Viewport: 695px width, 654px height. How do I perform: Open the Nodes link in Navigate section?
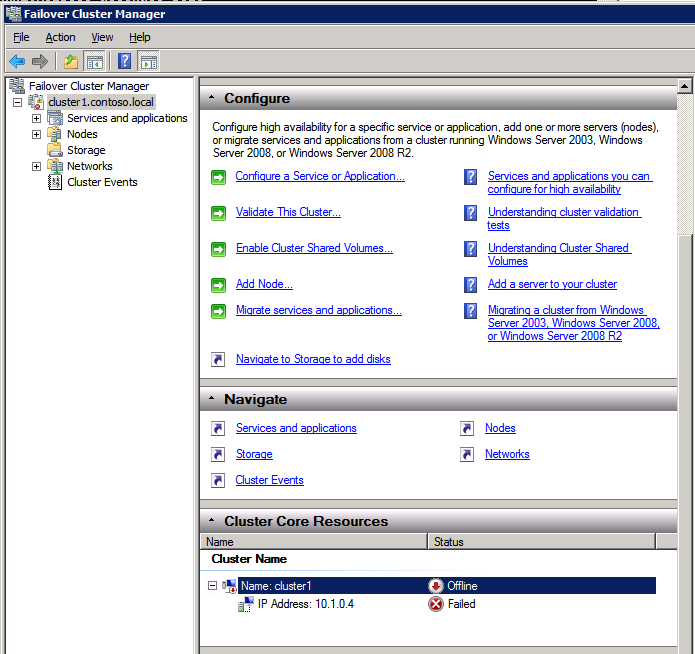(500, 428)
